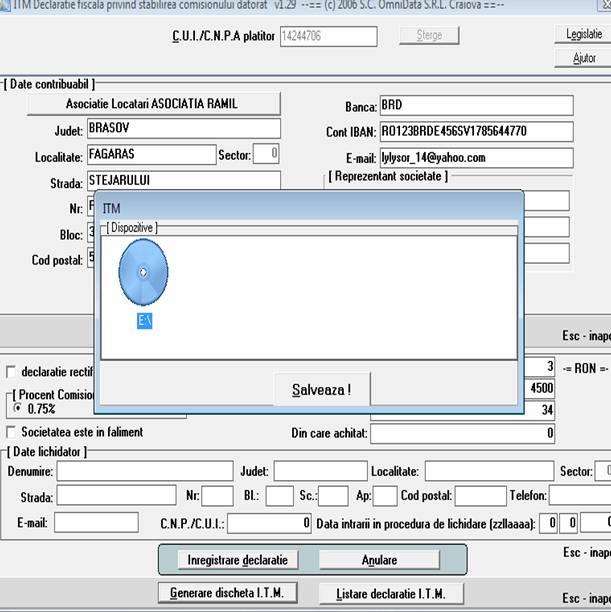
Task: Click the Din care achitat field
Action: (x=463, y=433)
